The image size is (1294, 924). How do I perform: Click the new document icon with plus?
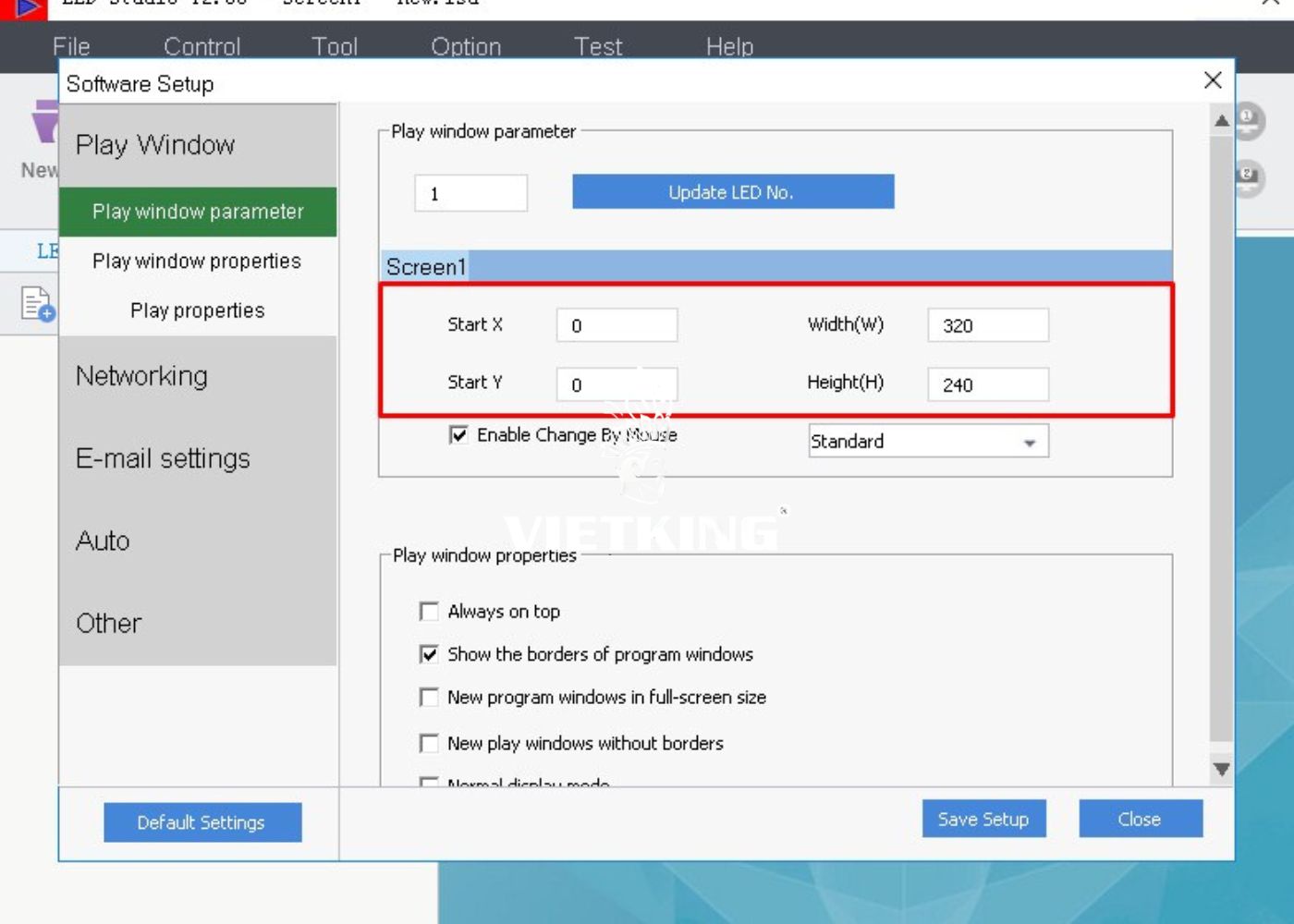coord(37,304)
